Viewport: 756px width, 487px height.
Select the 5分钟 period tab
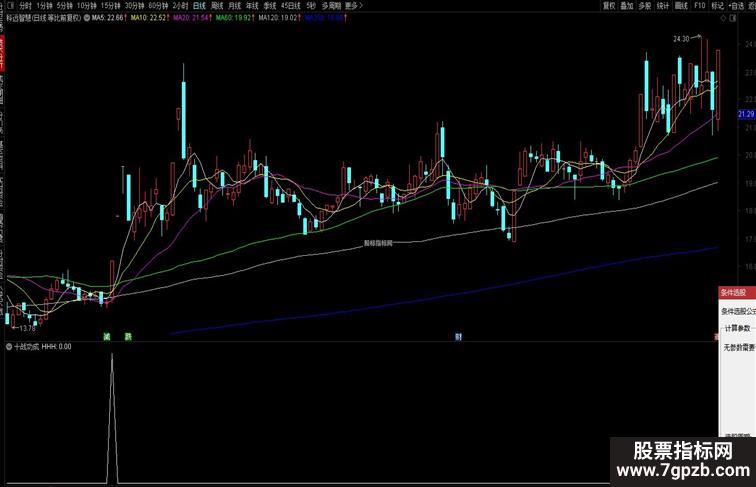point(65,6)
